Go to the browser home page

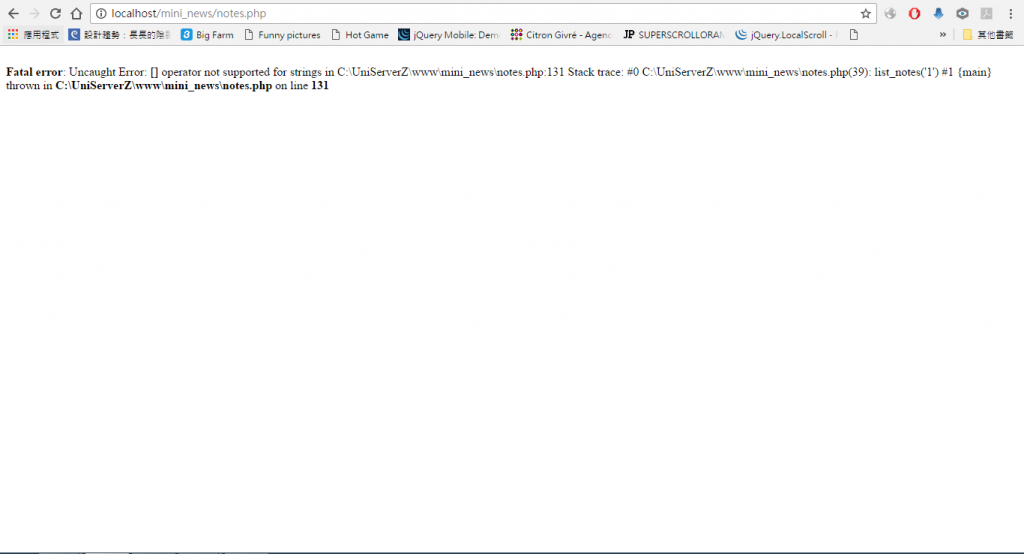(76, 13)
